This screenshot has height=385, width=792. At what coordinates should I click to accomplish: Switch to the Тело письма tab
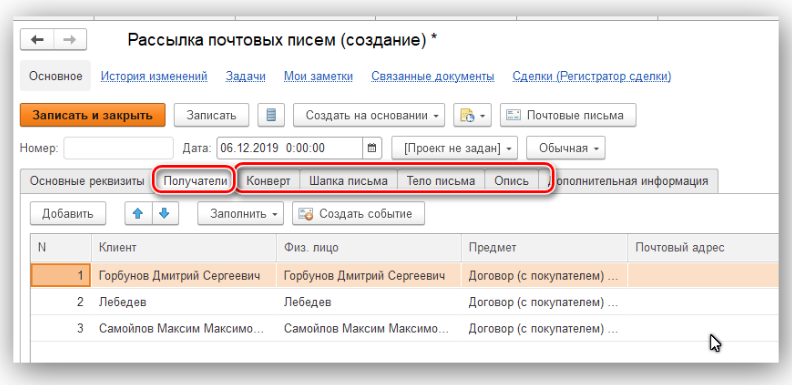pyautogui.click(x=441, y=181)
